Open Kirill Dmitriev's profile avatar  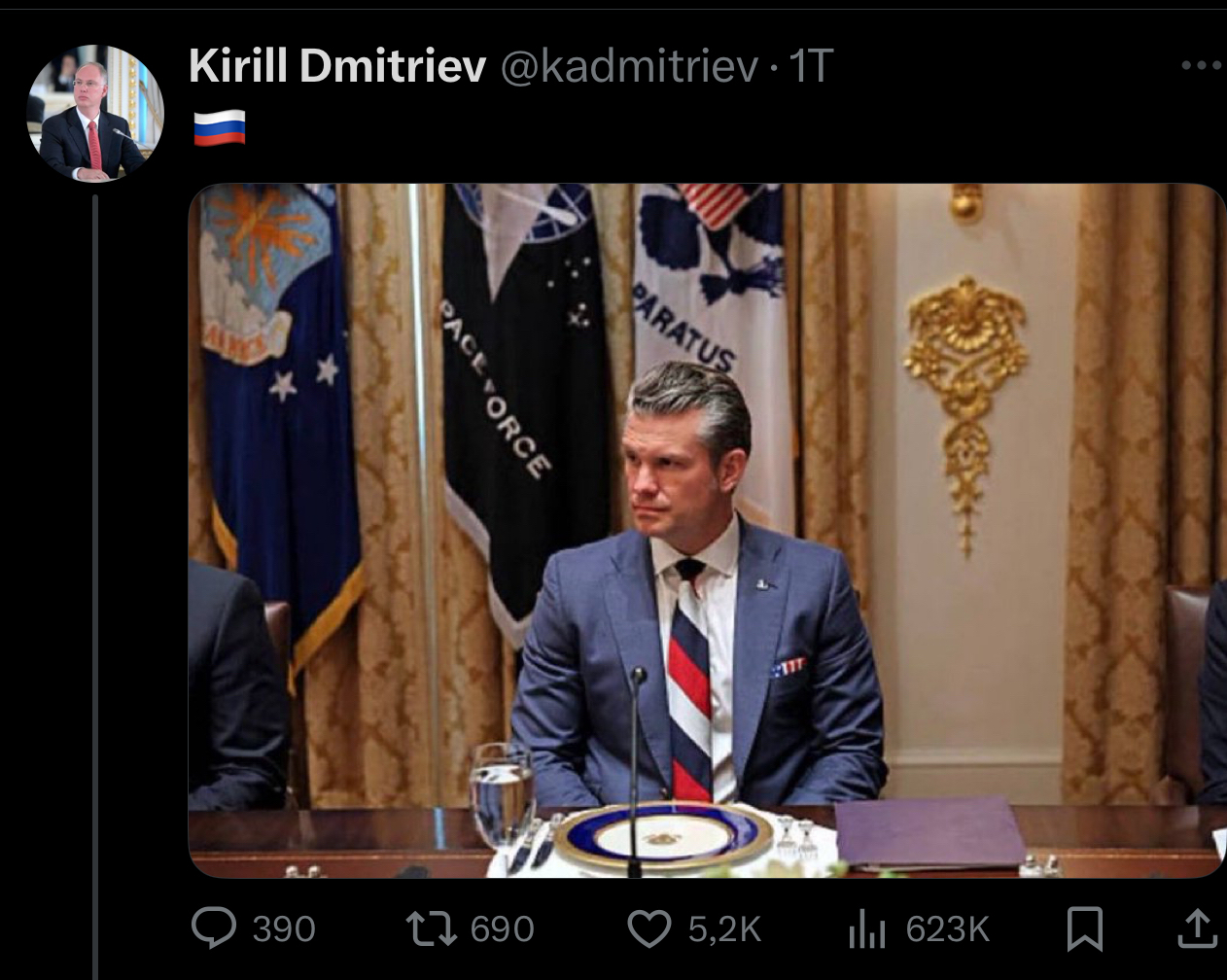coord(94,113)
